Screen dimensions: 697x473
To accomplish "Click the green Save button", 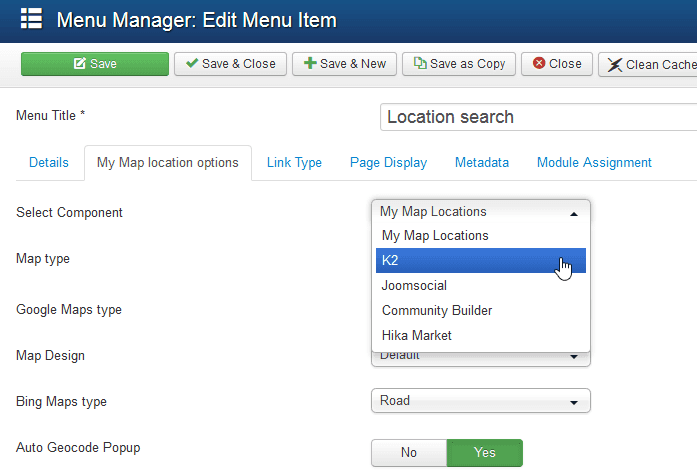I will coord(94,64).
